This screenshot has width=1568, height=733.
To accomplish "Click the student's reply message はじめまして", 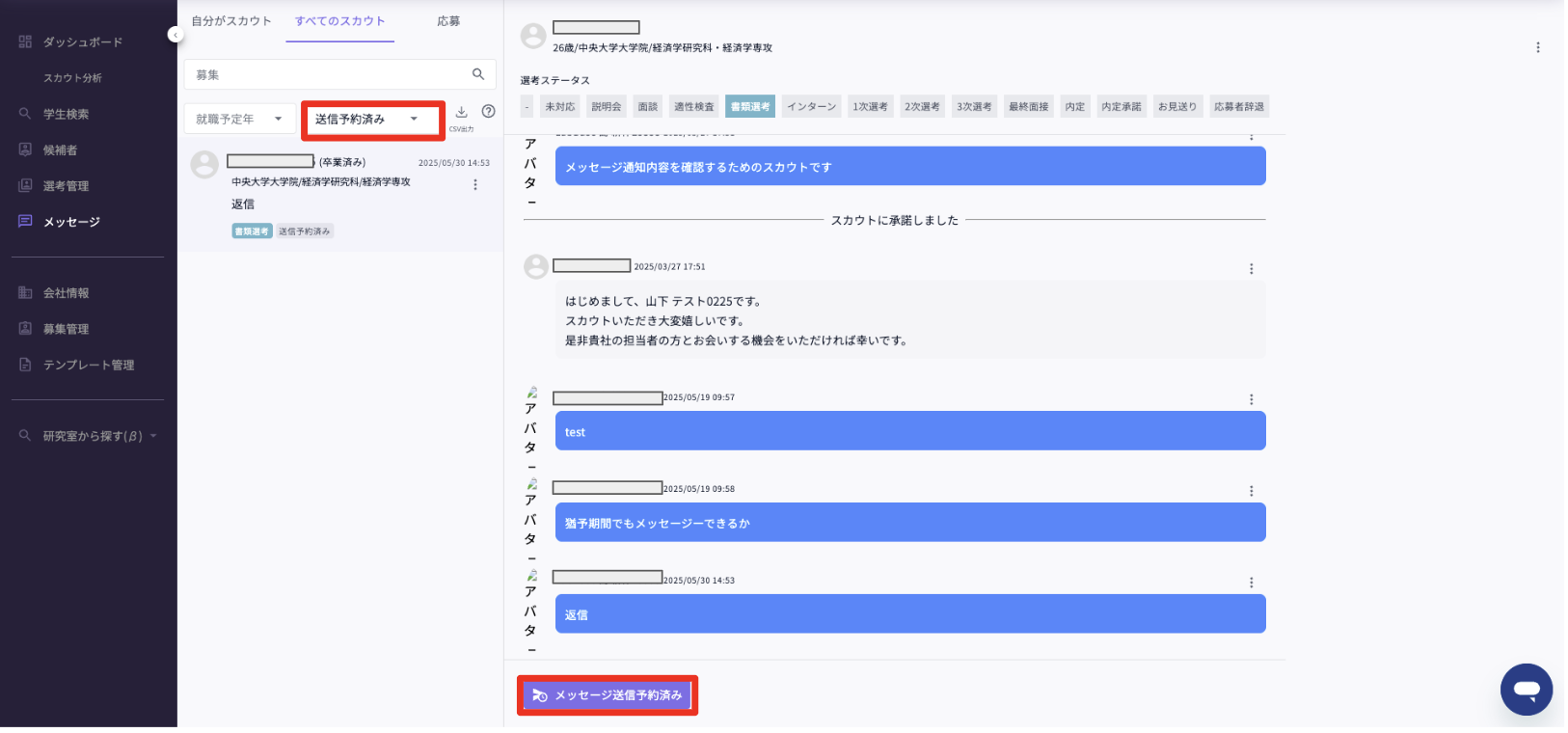I will [x=910, y=320].
